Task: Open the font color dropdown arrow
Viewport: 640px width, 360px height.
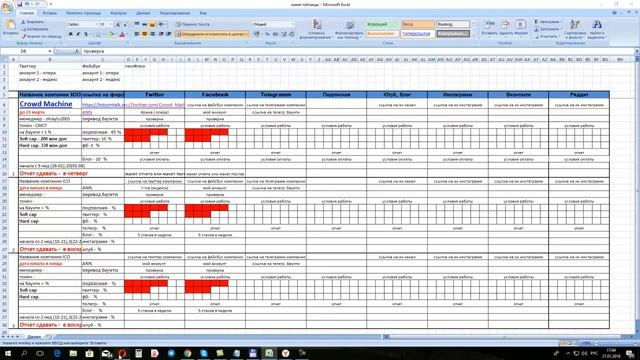Action: (127, 35)
